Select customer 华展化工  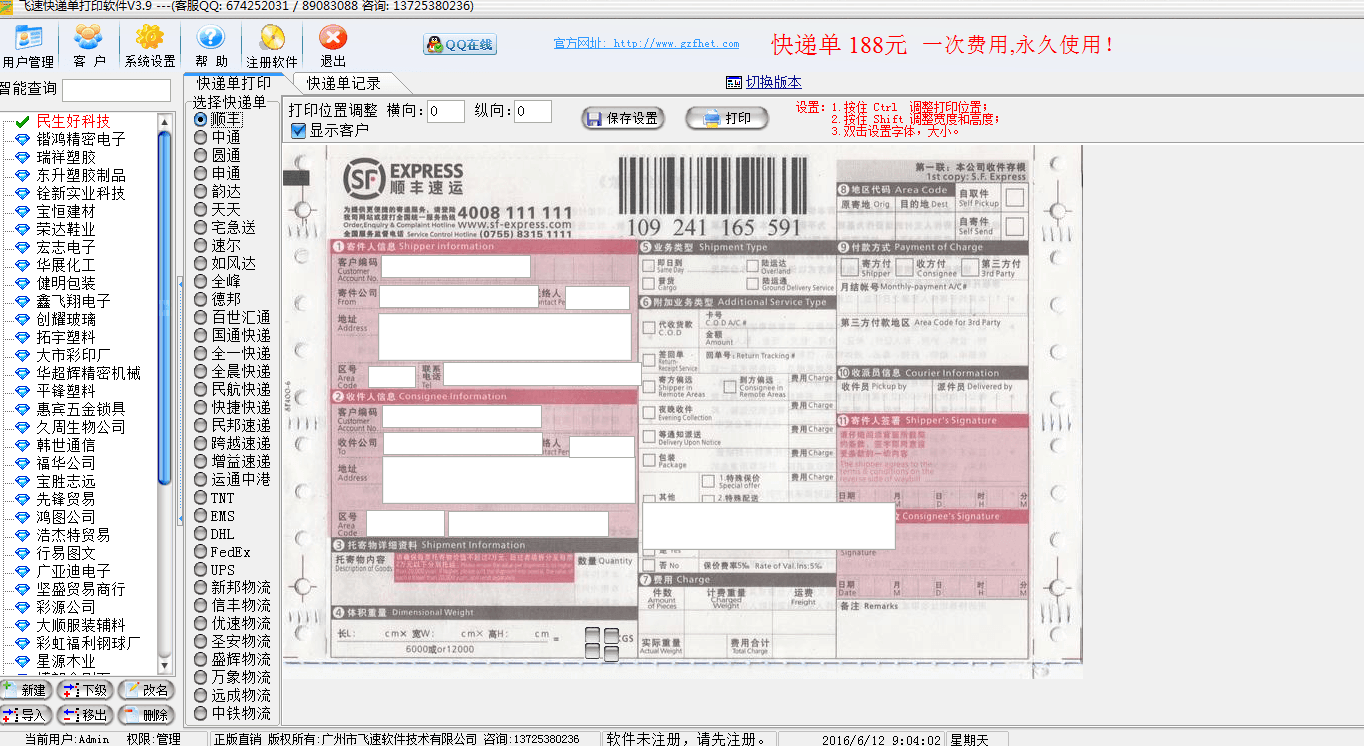pyautogui.click(x=66, y=265)
